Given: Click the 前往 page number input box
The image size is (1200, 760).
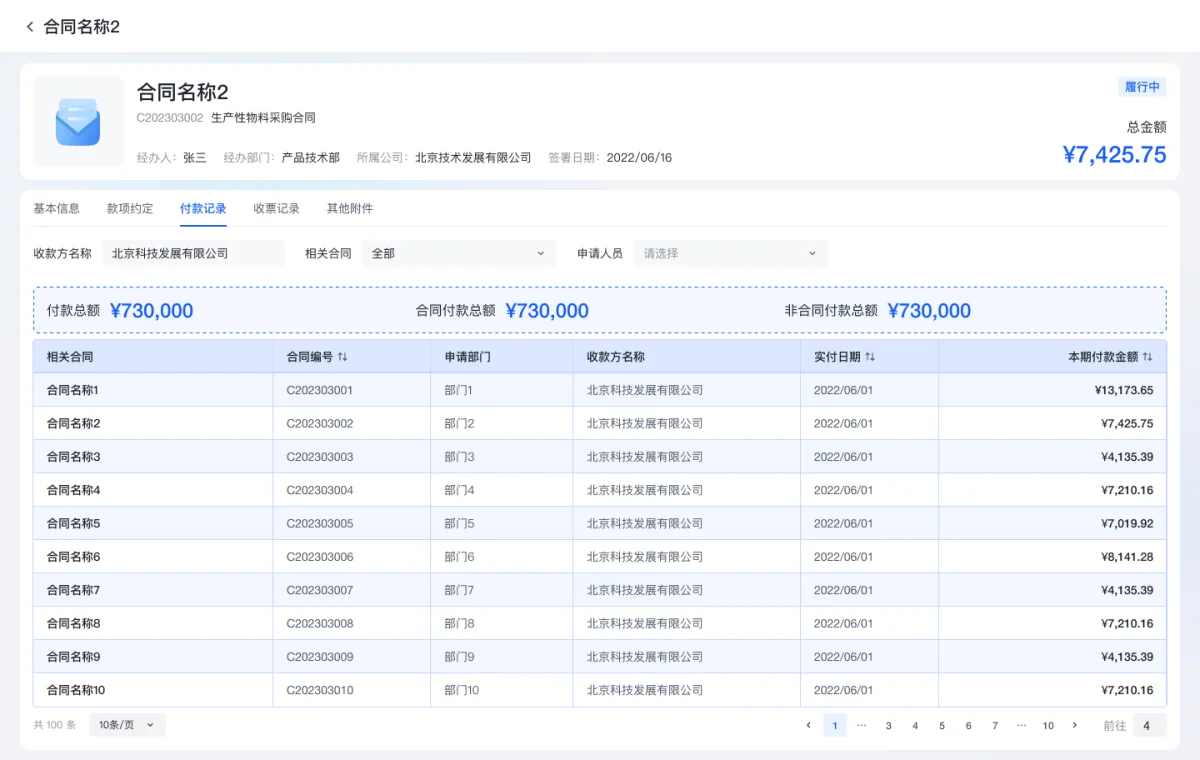Looking at the screenshot, I should (x=1148, y=725).
